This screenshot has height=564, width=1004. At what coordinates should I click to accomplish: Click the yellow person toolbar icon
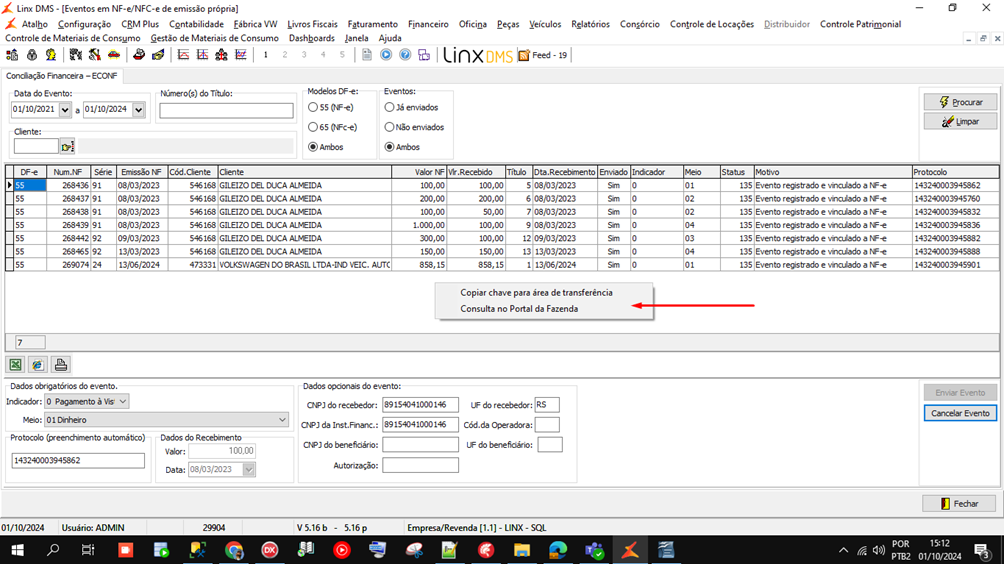[51, 55]
